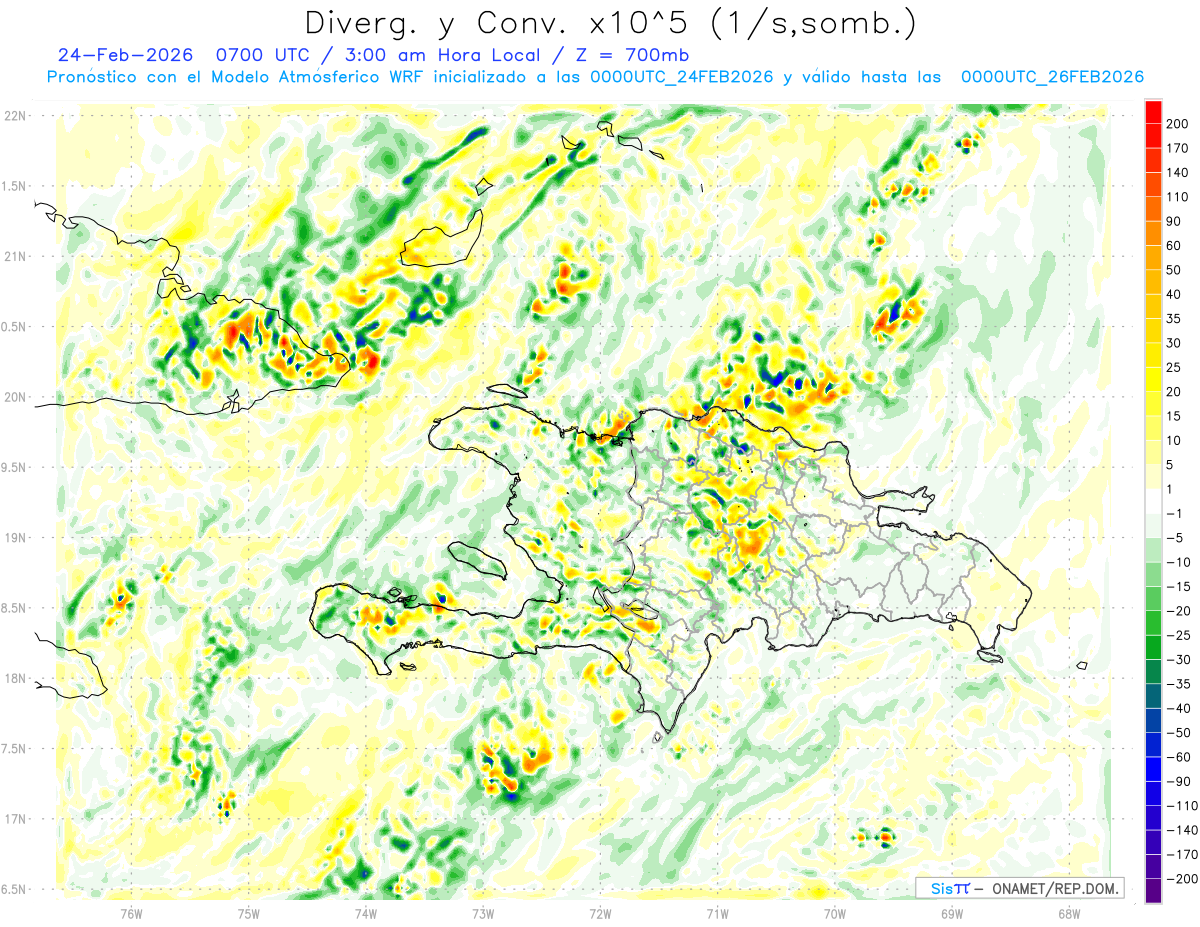Click the "70W" longitude axis label
The width and height of the screenshot is (1200, 927).
(835, 913)
